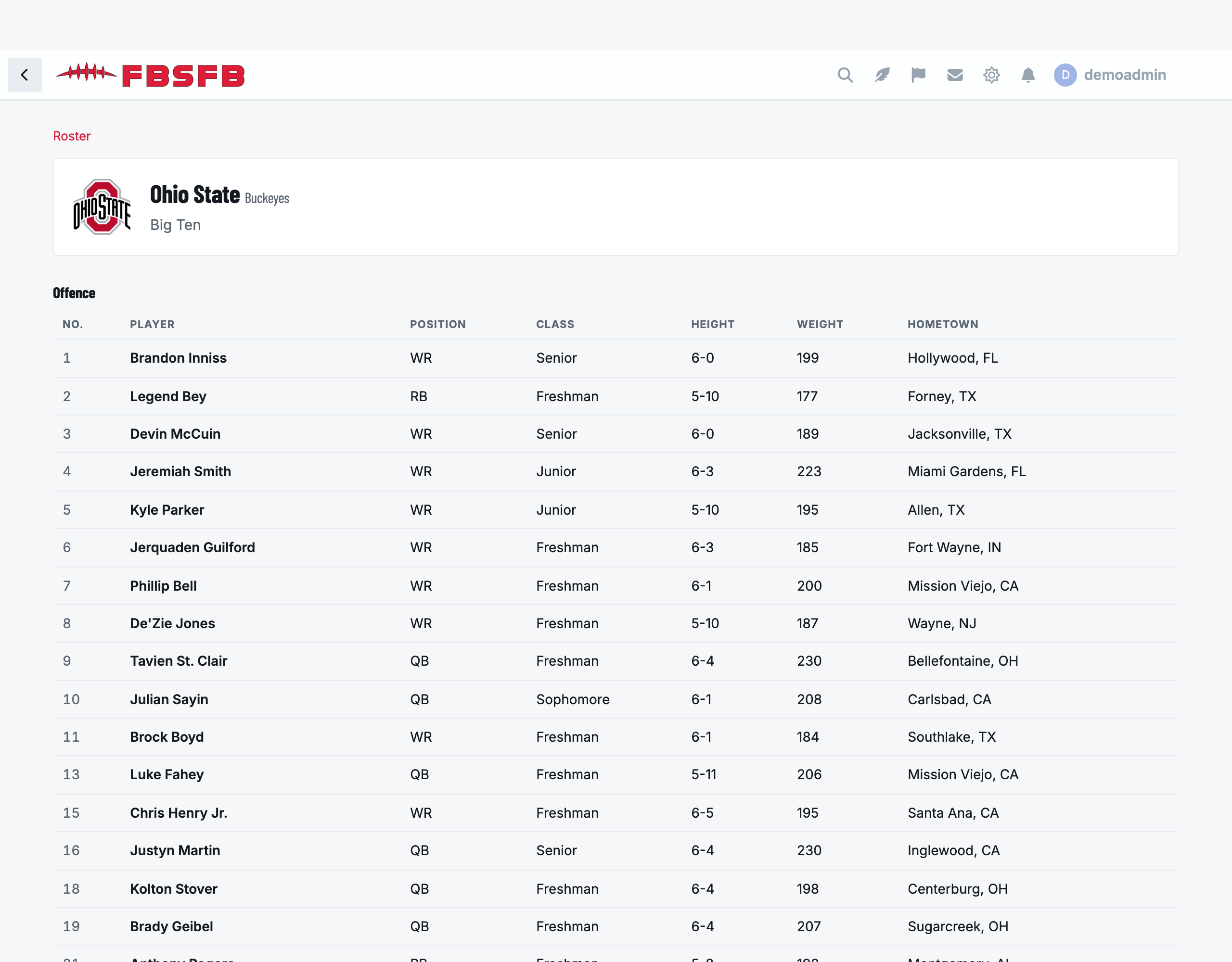The height and width of the screenshot is (962, 1232).
Task: Select player Phillip Bell
Action: [x=163, y=586]
